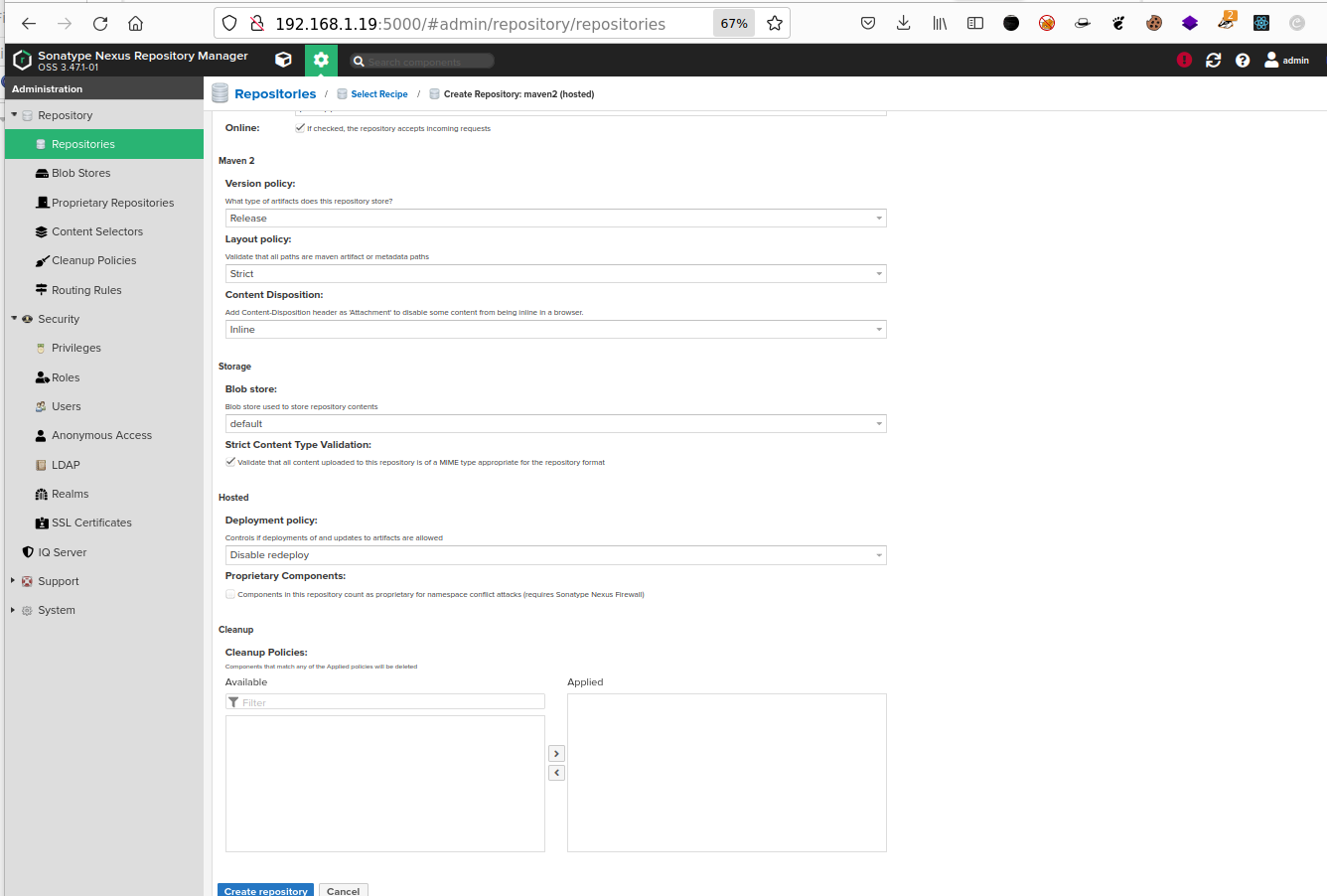Go to browser Home icon
This screenshot has height=896, width=1327.
pos(136,23)
